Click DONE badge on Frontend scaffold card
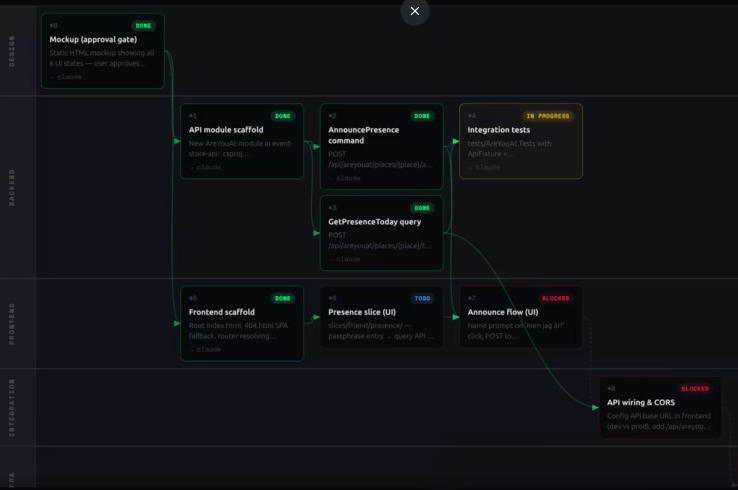The width and height of the screenshot is (738, 490). tap(283, 298)
